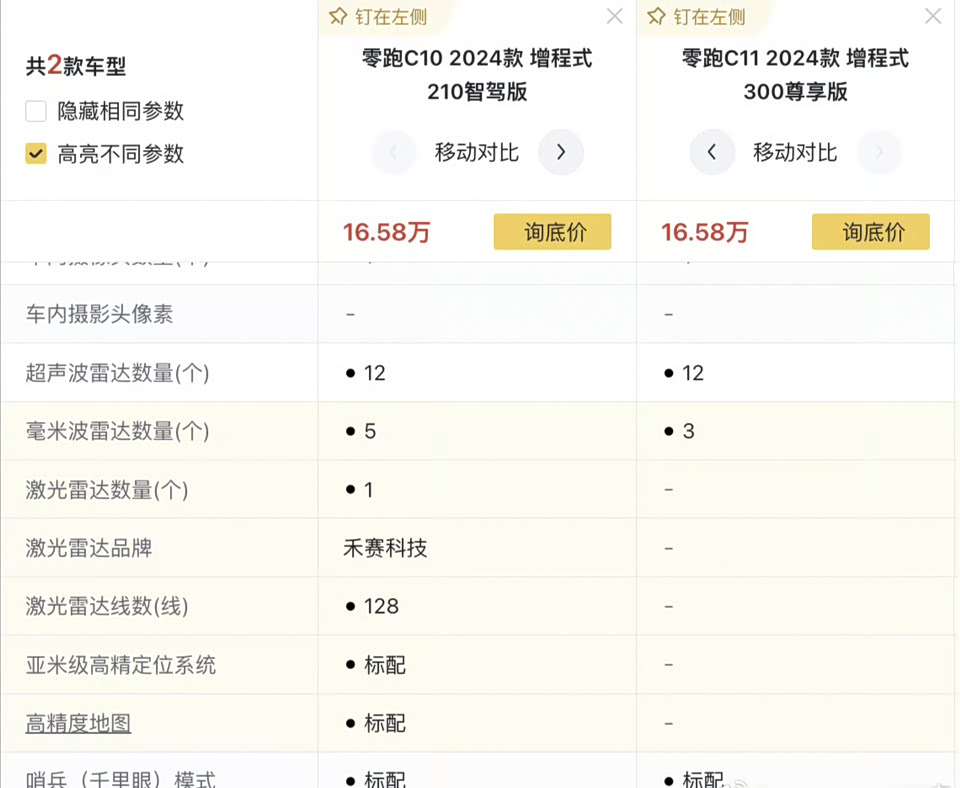Select the 16.58万 price under 零跑C10
This screenshot has height=788, width=960.
pyautogui.click(x=386, y=233)
